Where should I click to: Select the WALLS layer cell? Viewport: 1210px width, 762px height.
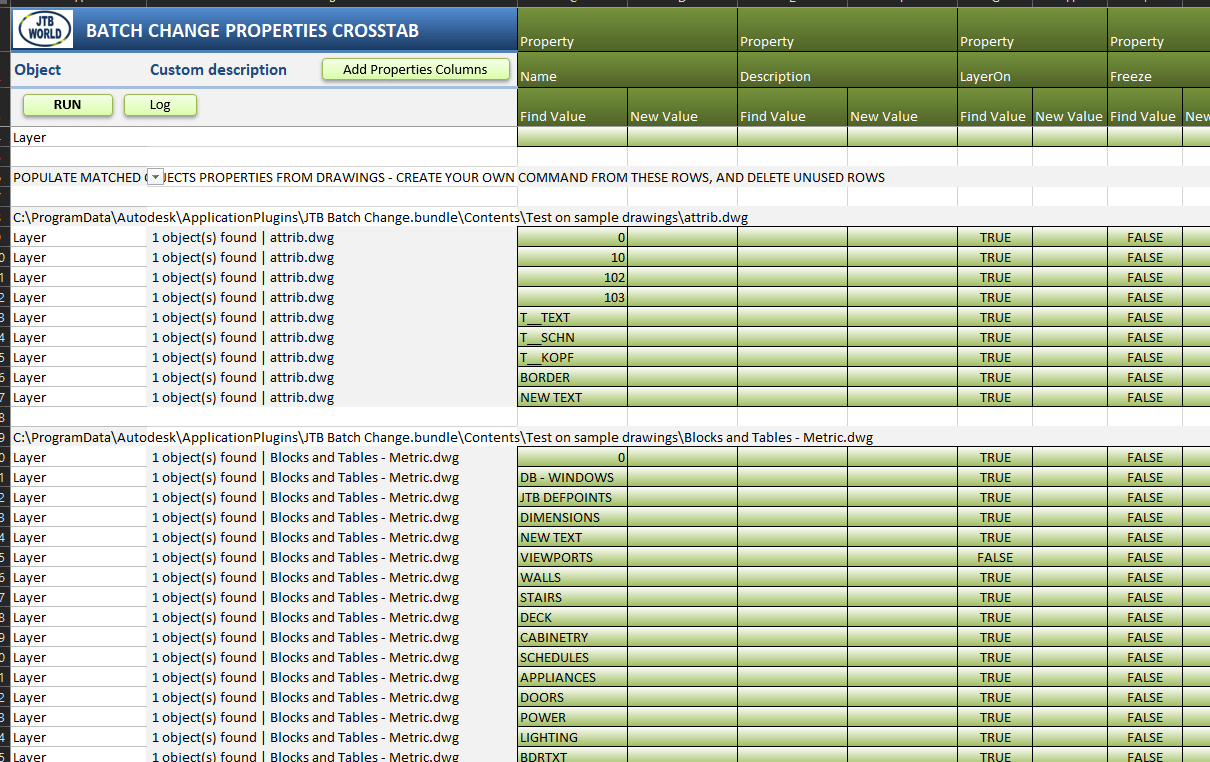[572, 577]
